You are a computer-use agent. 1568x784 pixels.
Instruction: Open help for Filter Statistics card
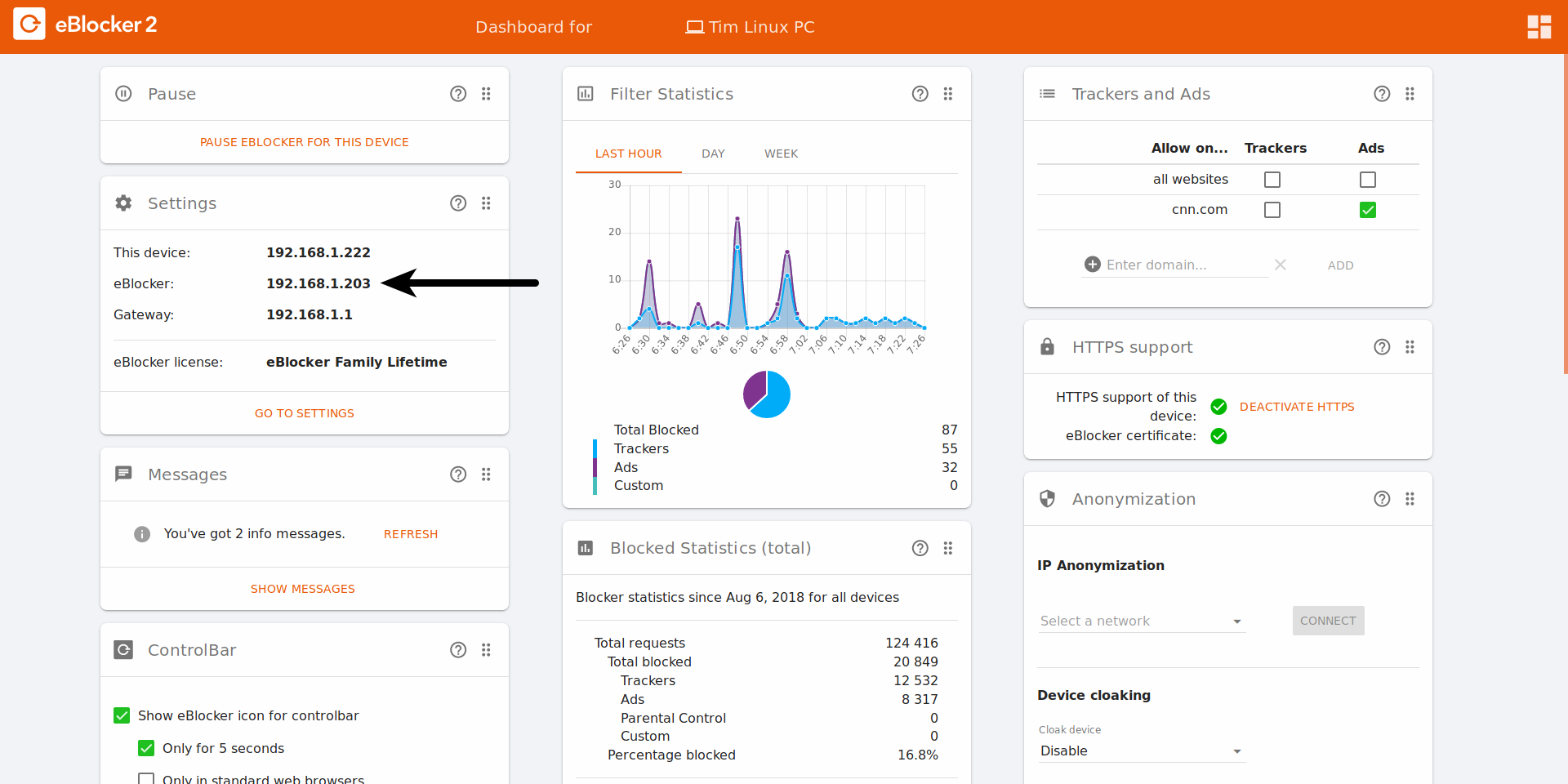(920, 94)
